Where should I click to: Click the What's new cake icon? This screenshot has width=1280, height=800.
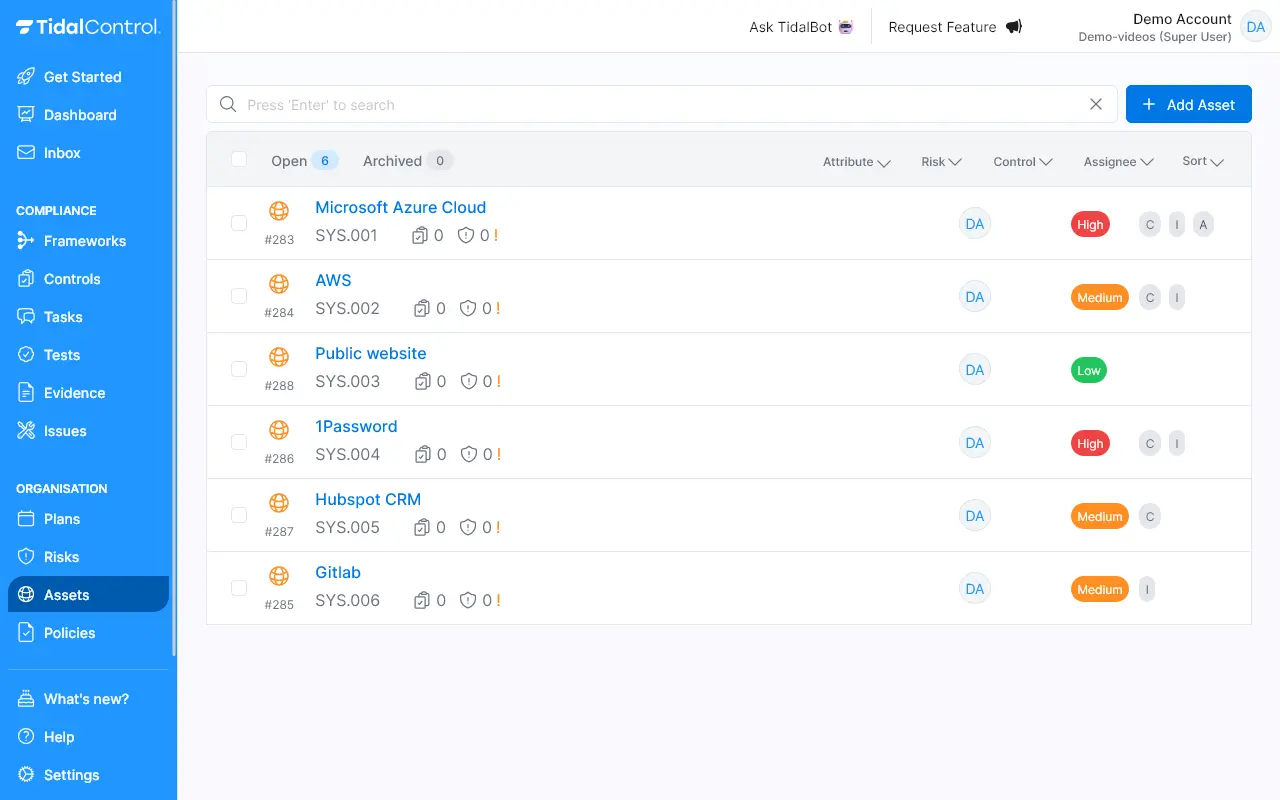tap(26, 699)
